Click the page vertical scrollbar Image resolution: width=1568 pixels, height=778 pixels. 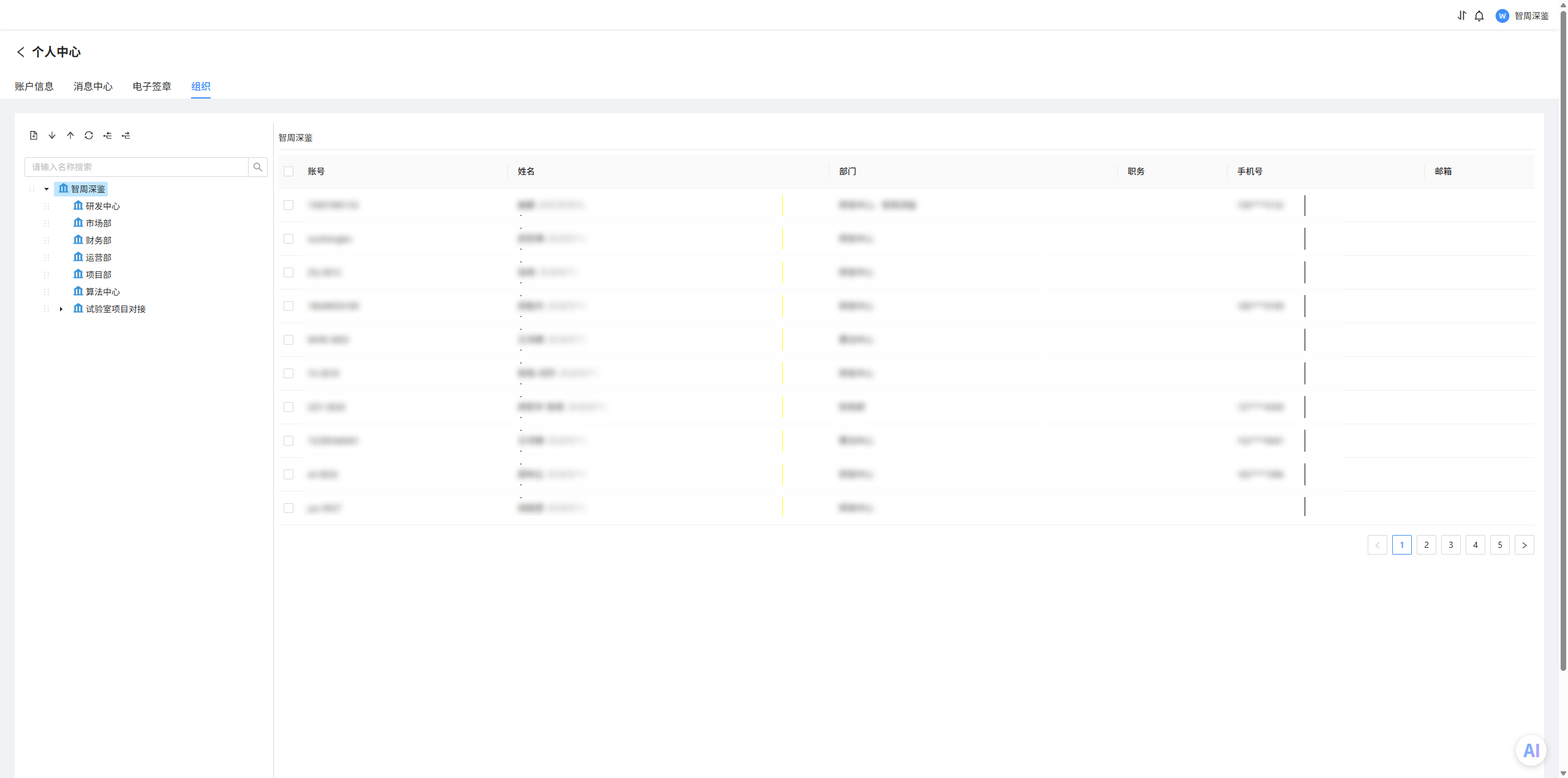1563,340
